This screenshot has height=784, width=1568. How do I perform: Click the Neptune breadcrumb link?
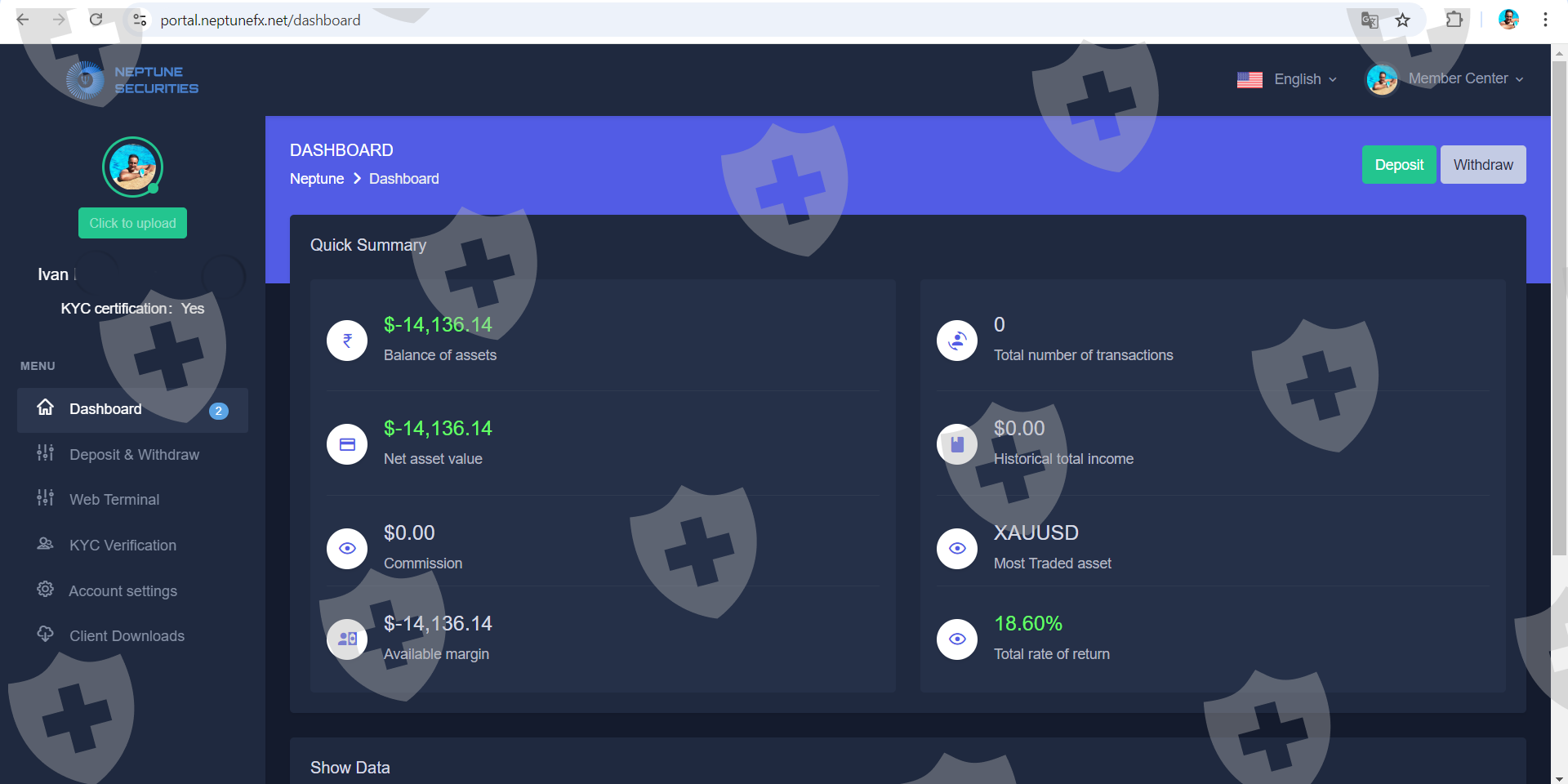pos(317,179)
